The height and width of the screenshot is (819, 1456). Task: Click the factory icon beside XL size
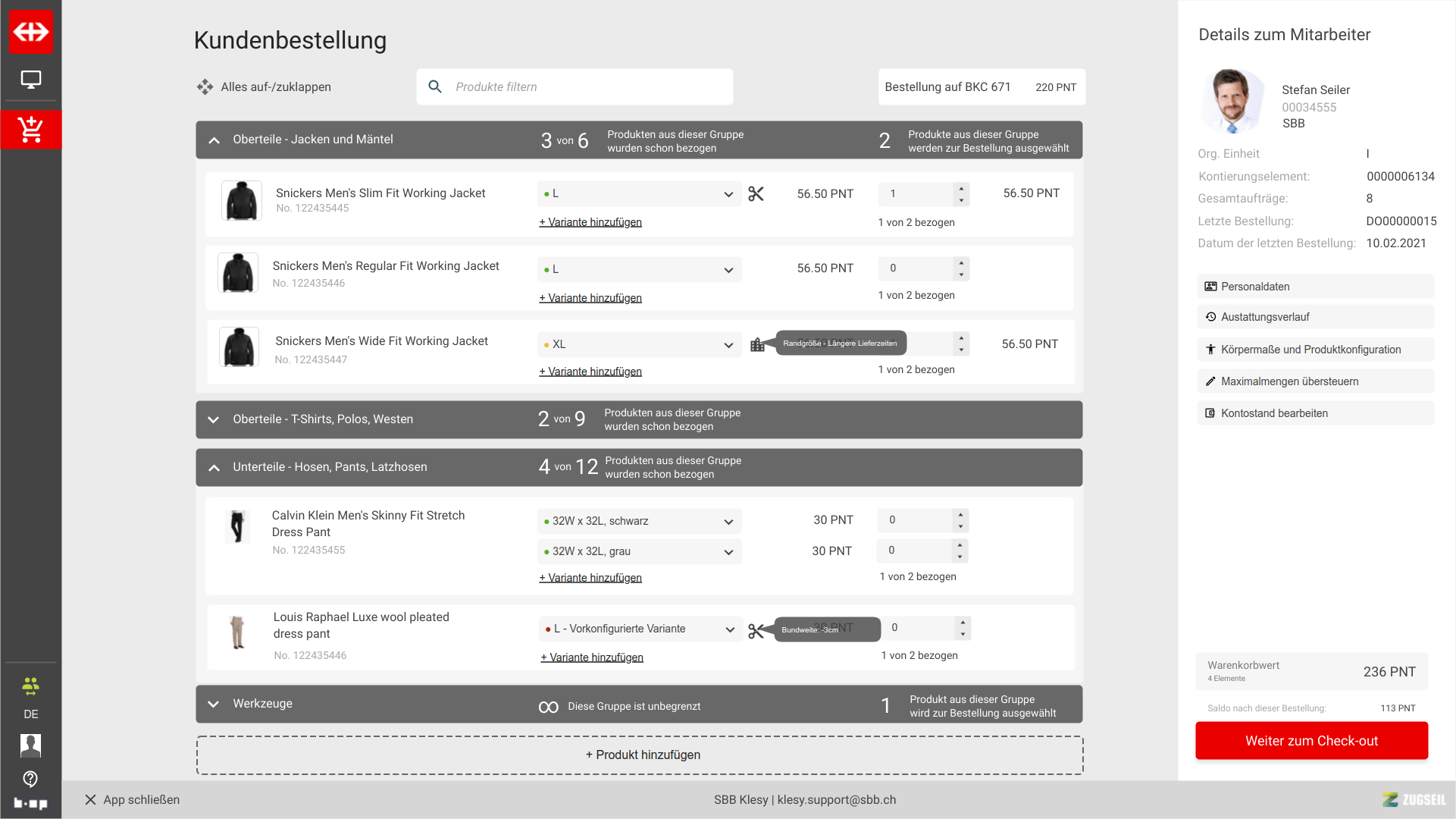[757, 345]
